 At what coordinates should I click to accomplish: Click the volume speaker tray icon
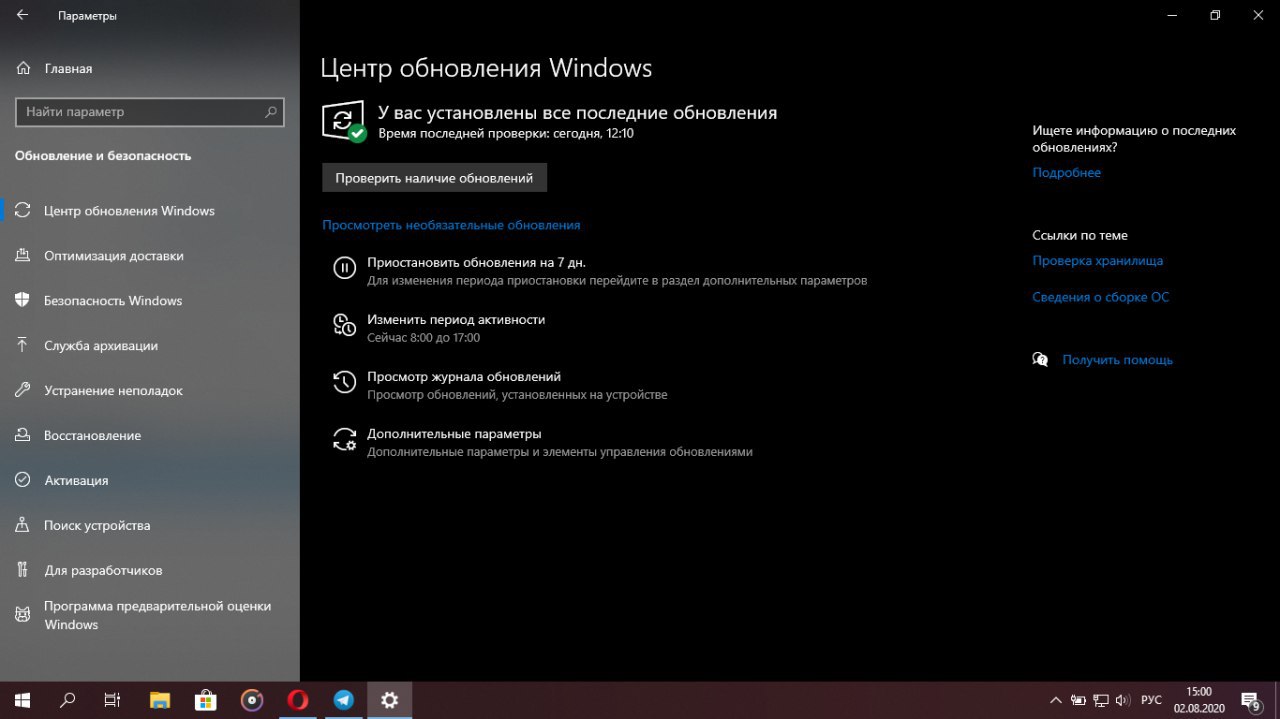coord(1123,700)
